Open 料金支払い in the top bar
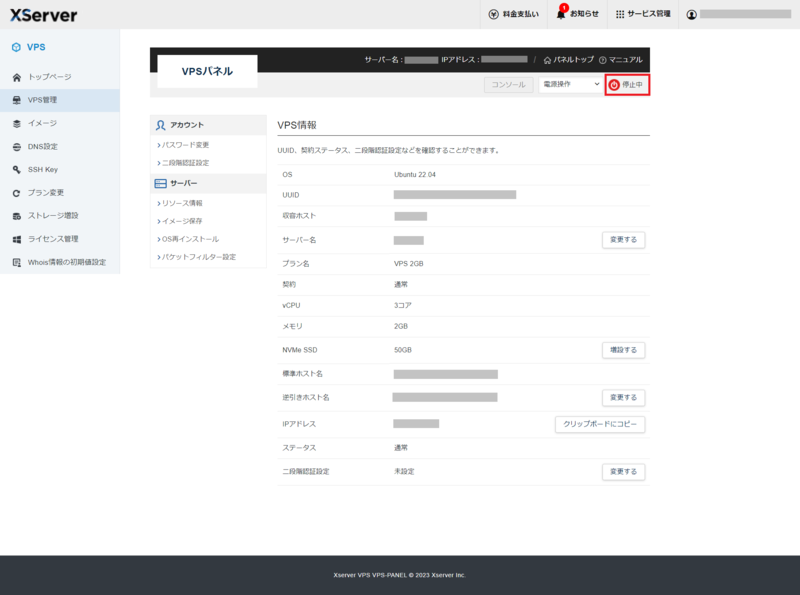The height and width of the screenshot is (595, 800). click(514, 14)
